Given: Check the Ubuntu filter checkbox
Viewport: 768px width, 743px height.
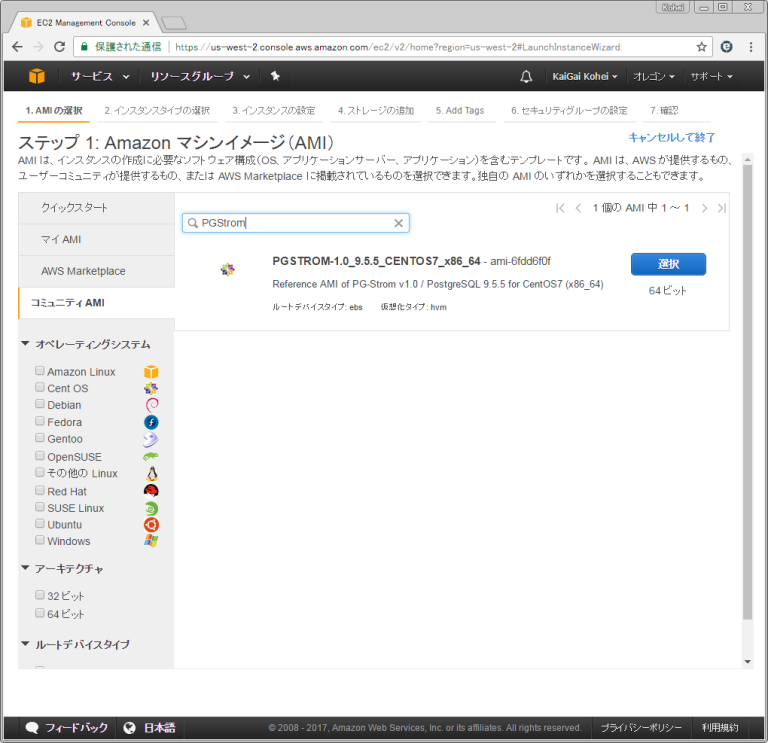Looking at the screenshot, I should coord(40,524).
